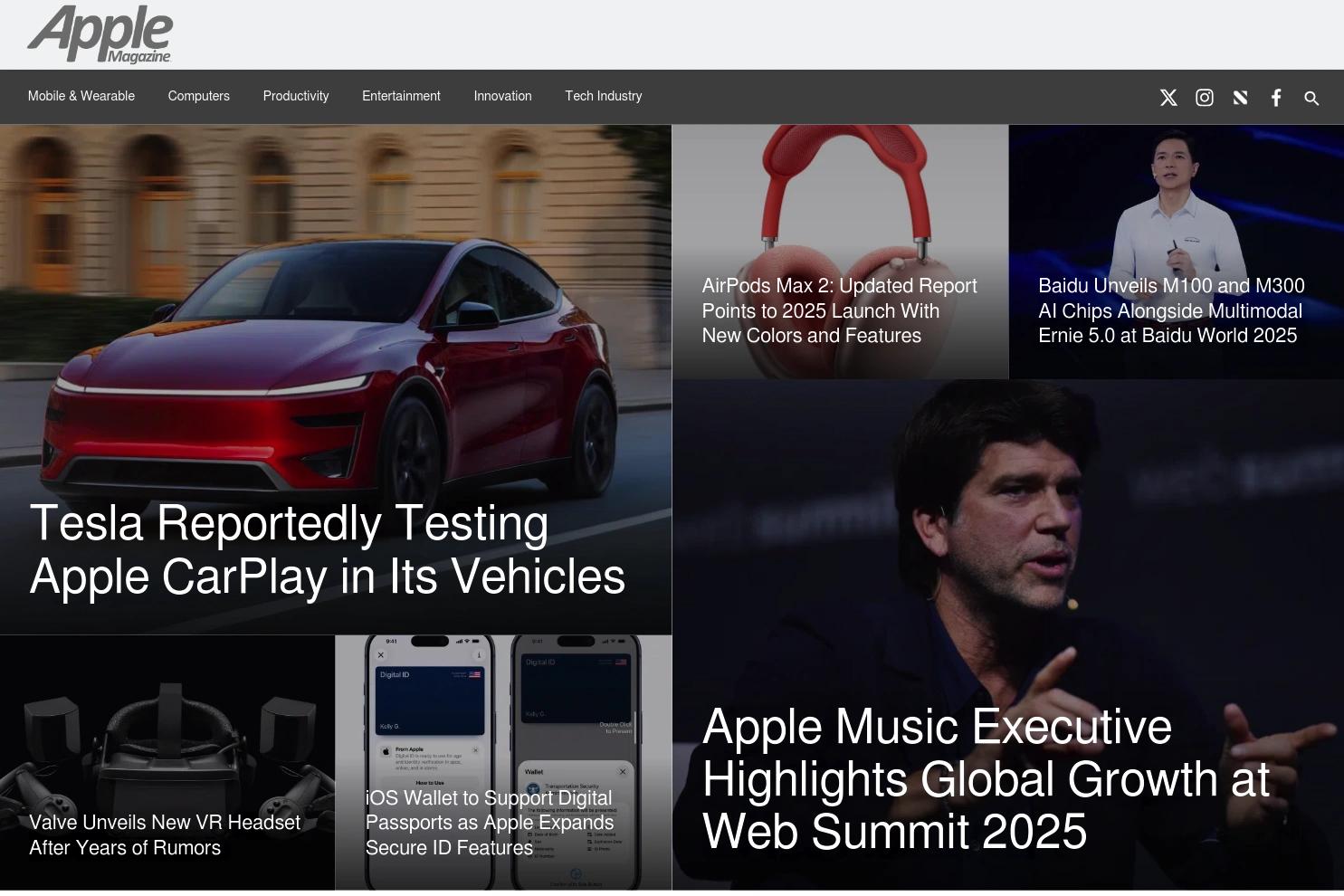Open the Tech Industry section
The image size is (1344, 896).
[x=603, y=96]
